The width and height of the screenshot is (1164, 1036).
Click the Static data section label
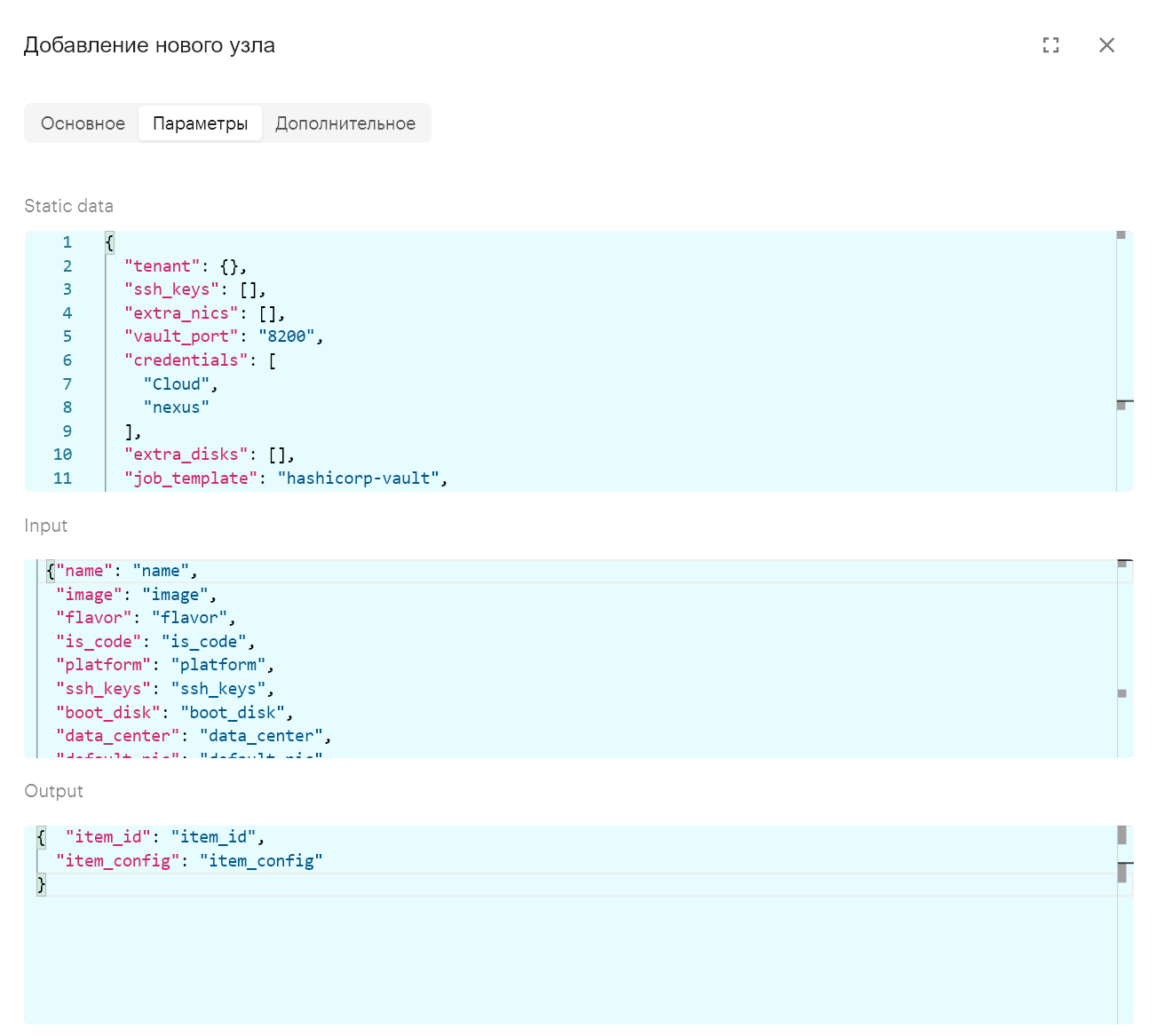[x=69, y=206]
